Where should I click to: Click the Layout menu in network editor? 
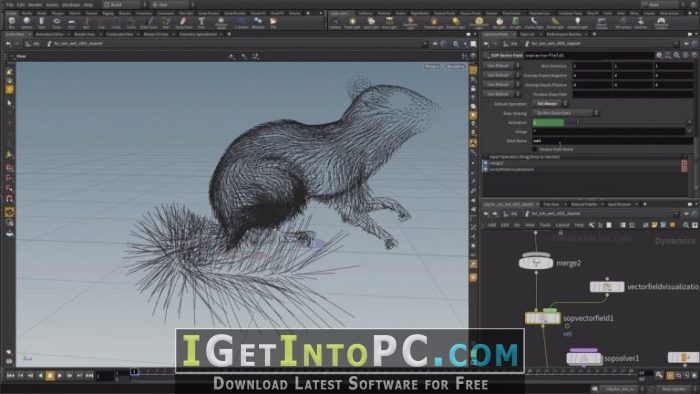[562, 225]
